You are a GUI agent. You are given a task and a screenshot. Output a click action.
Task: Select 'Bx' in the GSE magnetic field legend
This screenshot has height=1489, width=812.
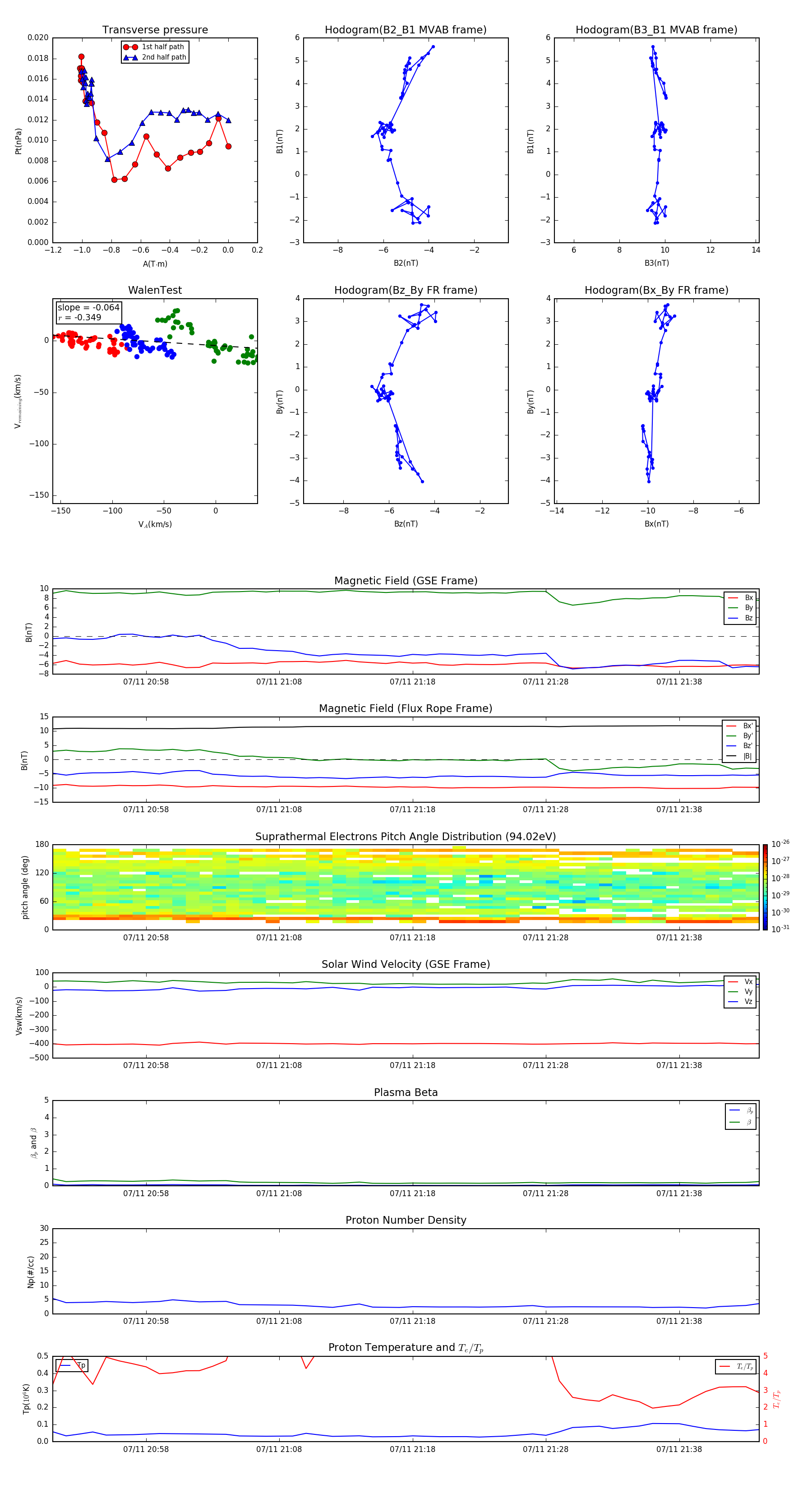click(x=740, y=598)
